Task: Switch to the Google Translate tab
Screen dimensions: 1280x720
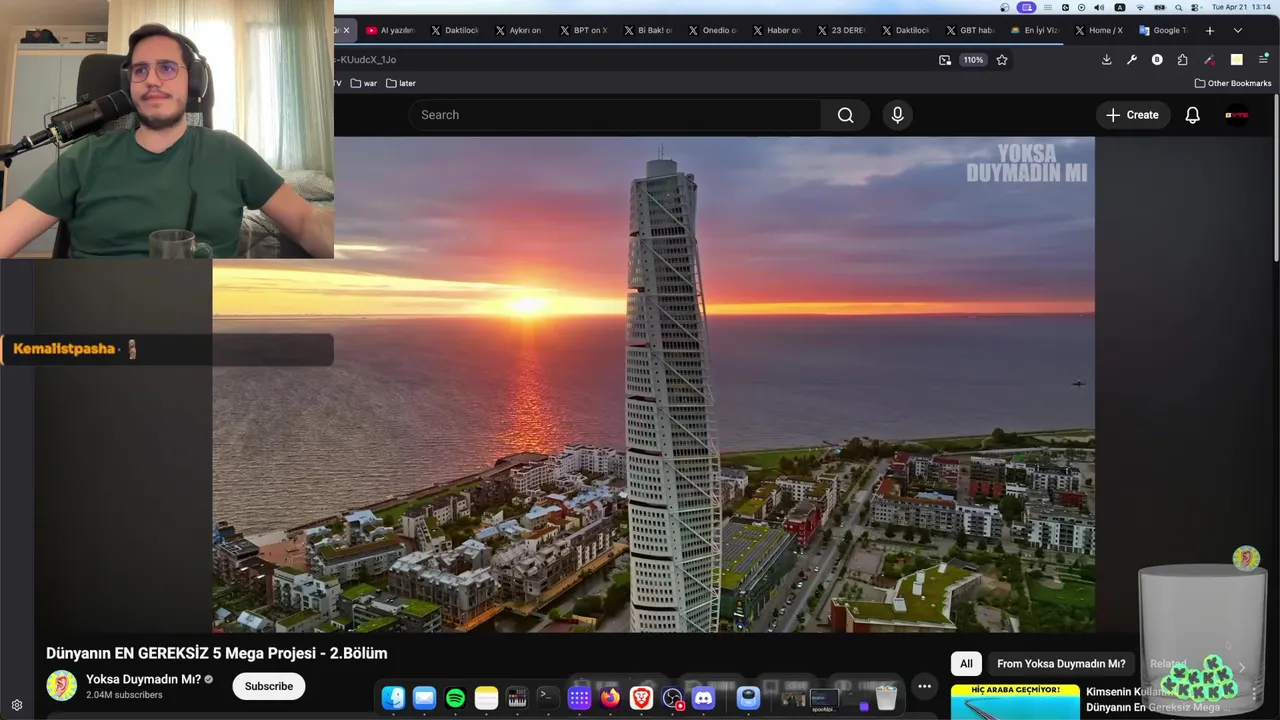Action: point(1163,30)
